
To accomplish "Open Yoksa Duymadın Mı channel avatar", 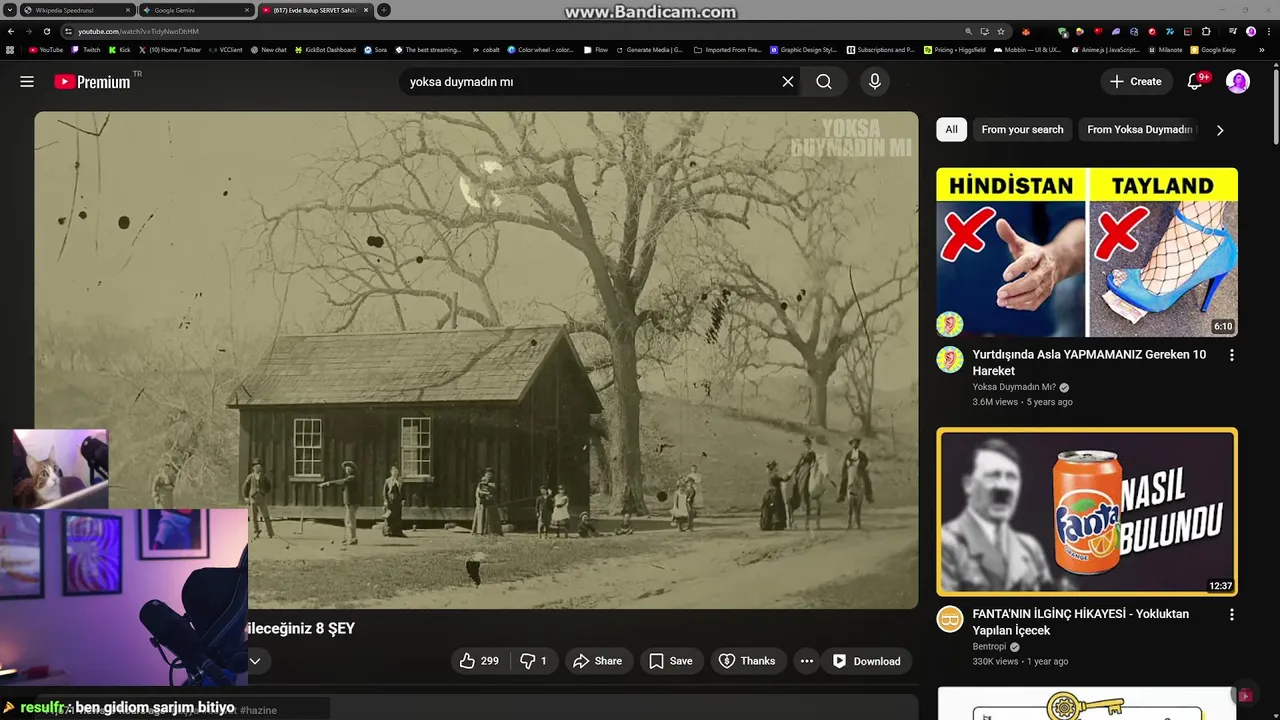I will pos(950,359).
